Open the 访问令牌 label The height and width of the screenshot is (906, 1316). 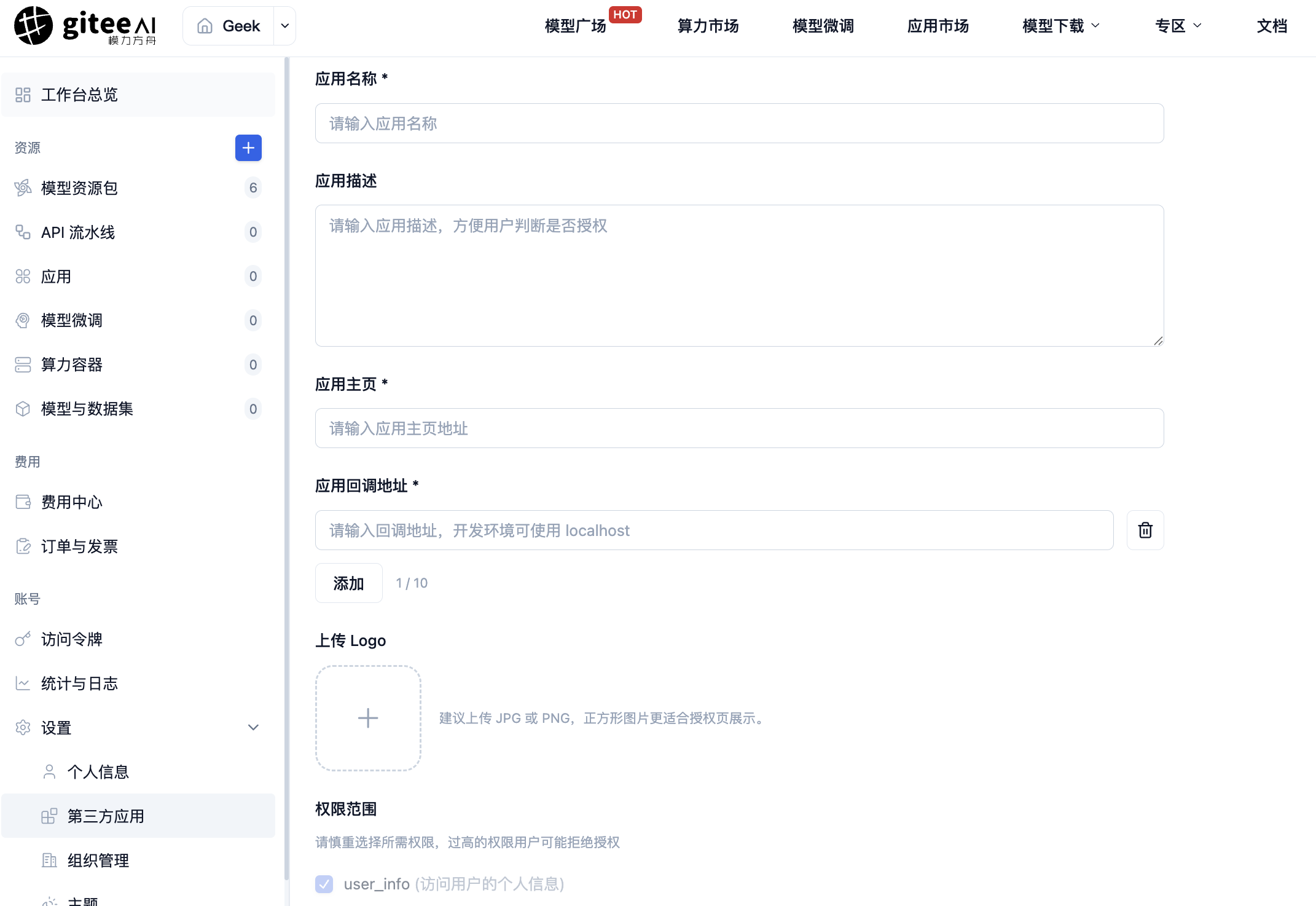[x=72, y=640]
